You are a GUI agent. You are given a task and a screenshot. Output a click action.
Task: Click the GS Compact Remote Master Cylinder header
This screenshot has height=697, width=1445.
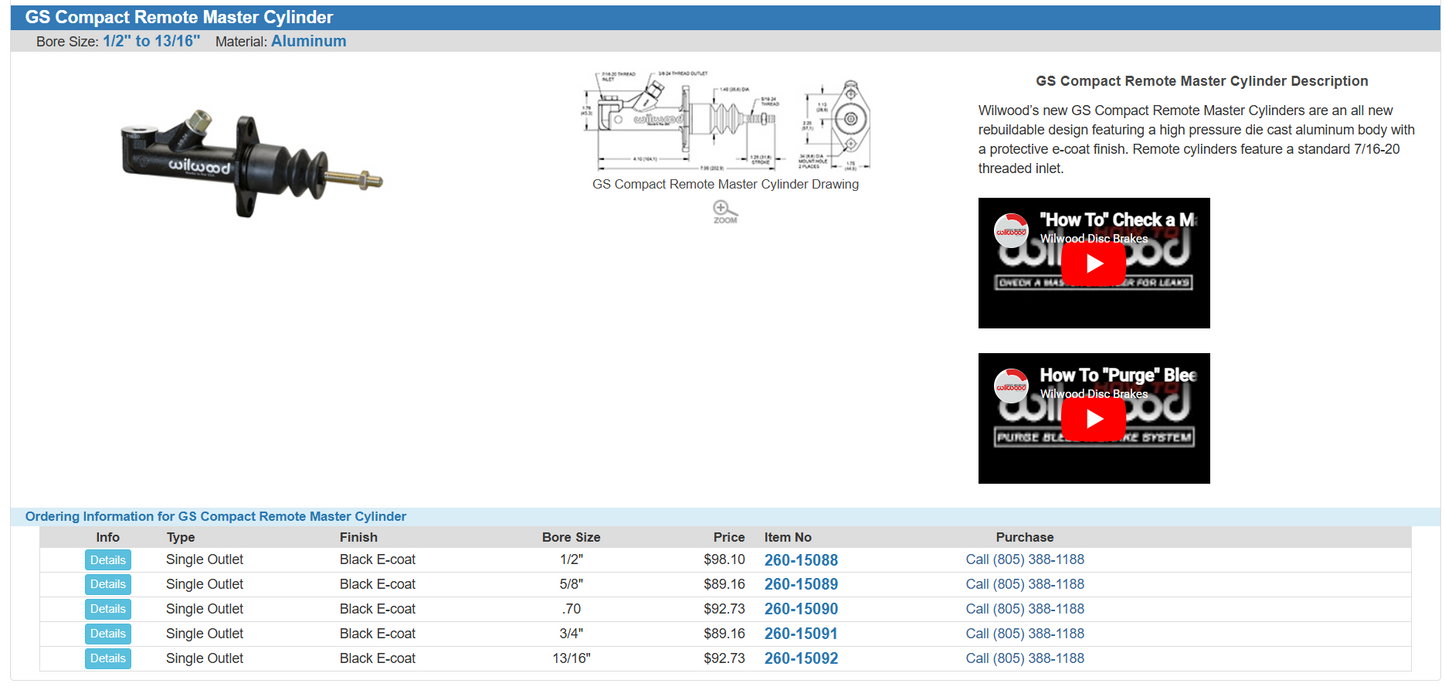coord(179,17)
